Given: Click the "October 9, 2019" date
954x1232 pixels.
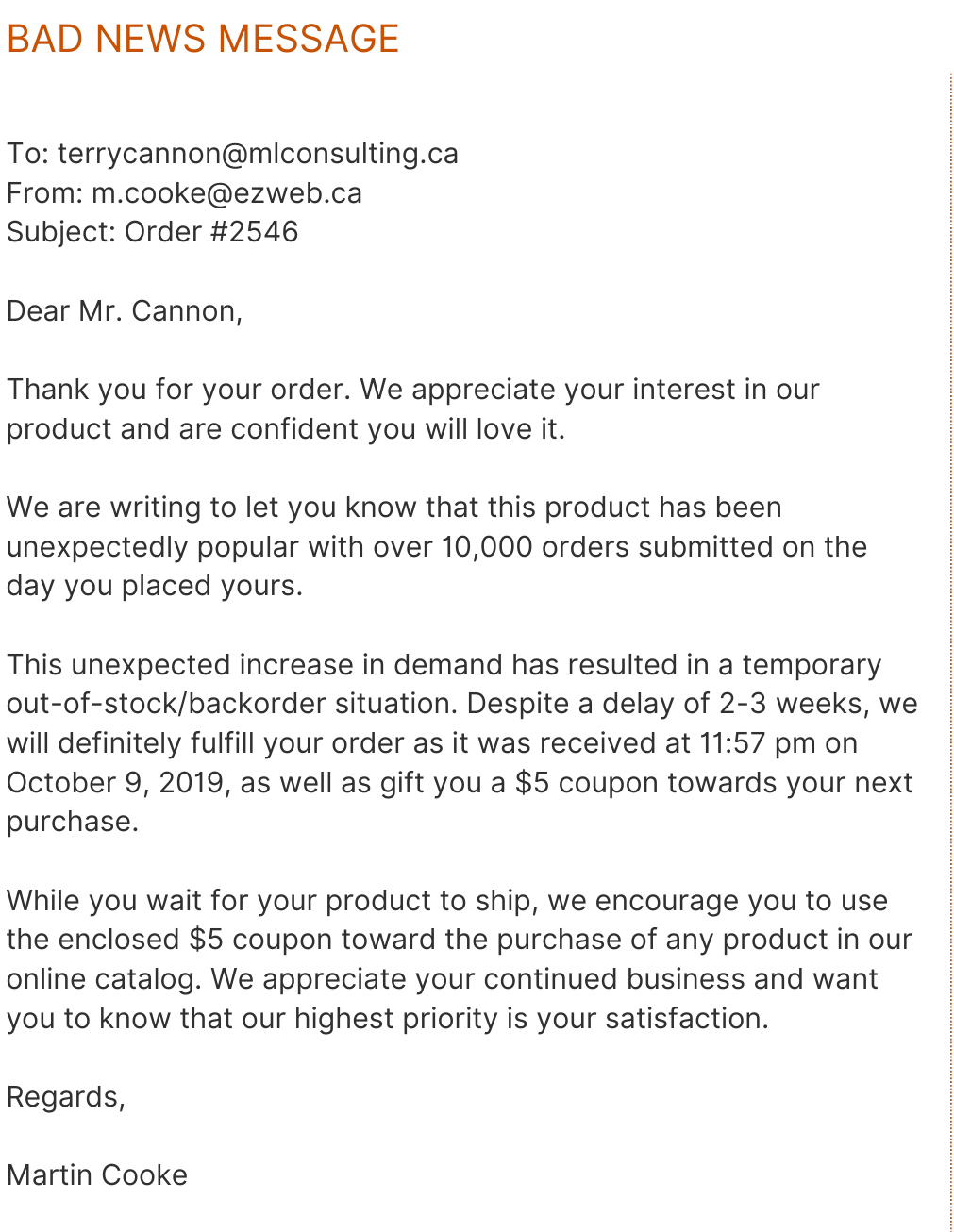Looking at the screenshot, I should (117, 783).
